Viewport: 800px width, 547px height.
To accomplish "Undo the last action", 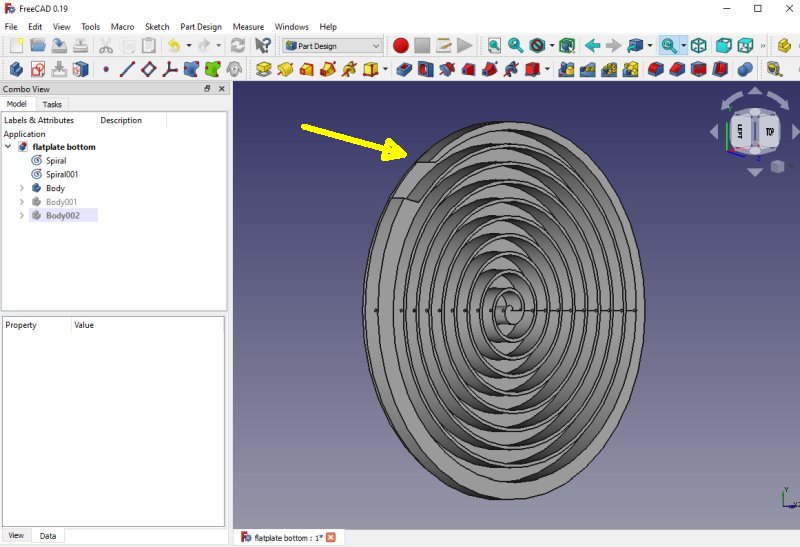I will tap(174, 46).
